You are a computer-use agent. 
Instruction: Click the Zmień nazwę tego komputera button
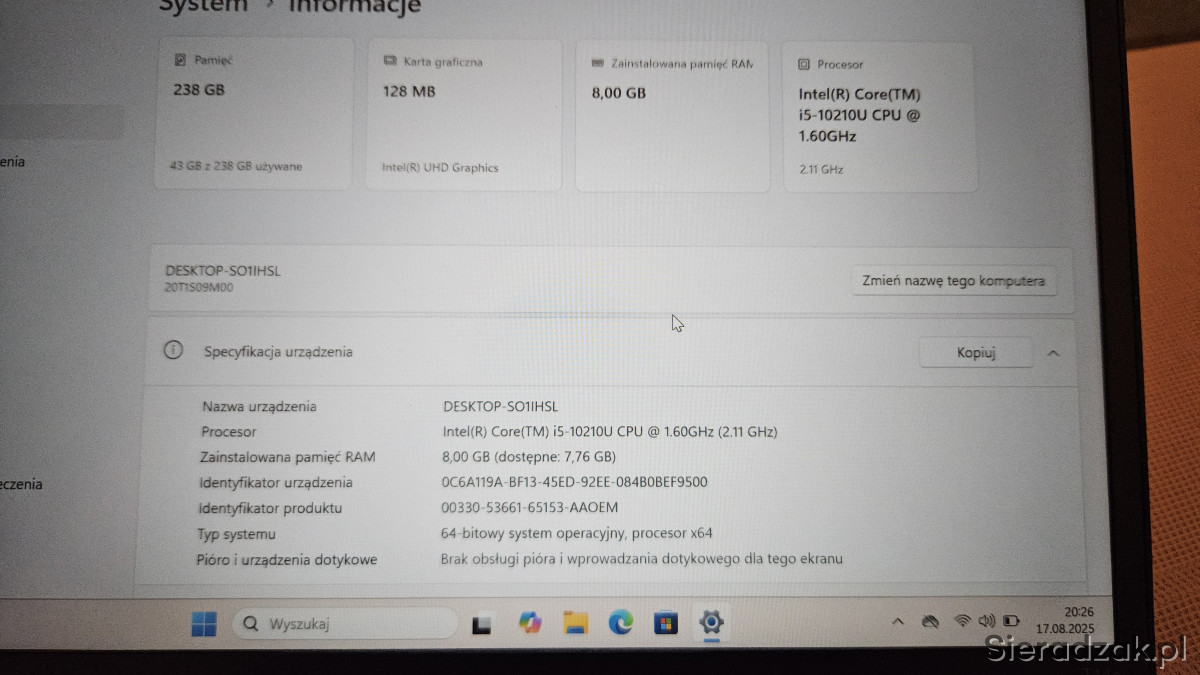point(953,281)
